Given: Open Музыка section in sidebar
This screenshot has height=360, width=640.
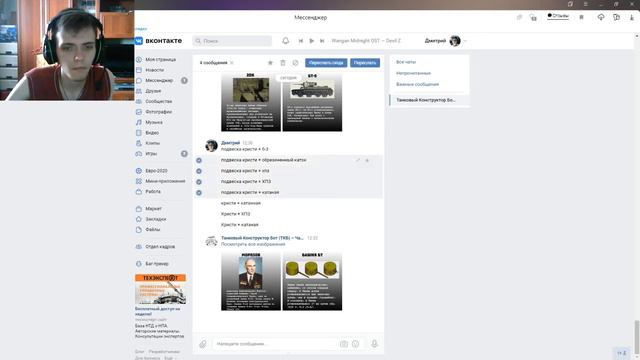Looking at the screenshot, I should 154,122.
